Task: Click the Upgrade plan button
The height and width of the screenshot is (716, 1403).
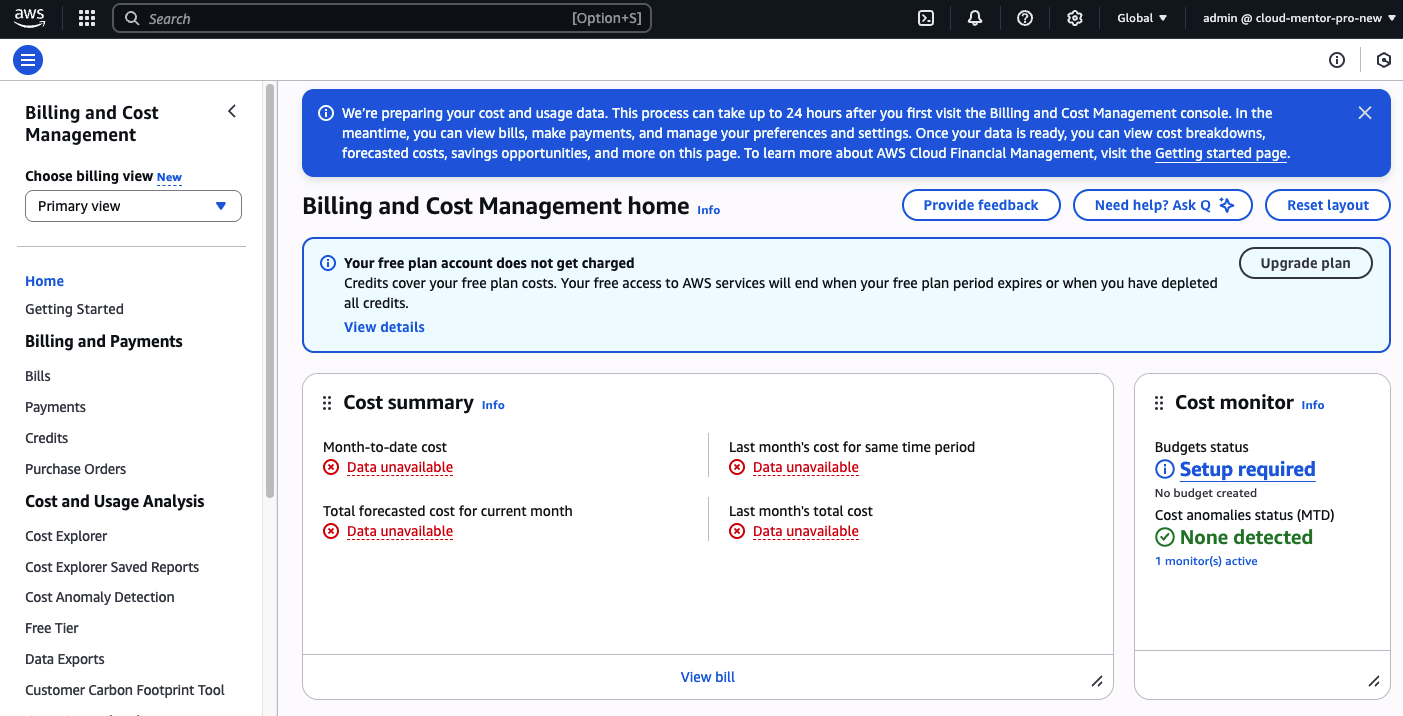Action: coord(1305,263)
